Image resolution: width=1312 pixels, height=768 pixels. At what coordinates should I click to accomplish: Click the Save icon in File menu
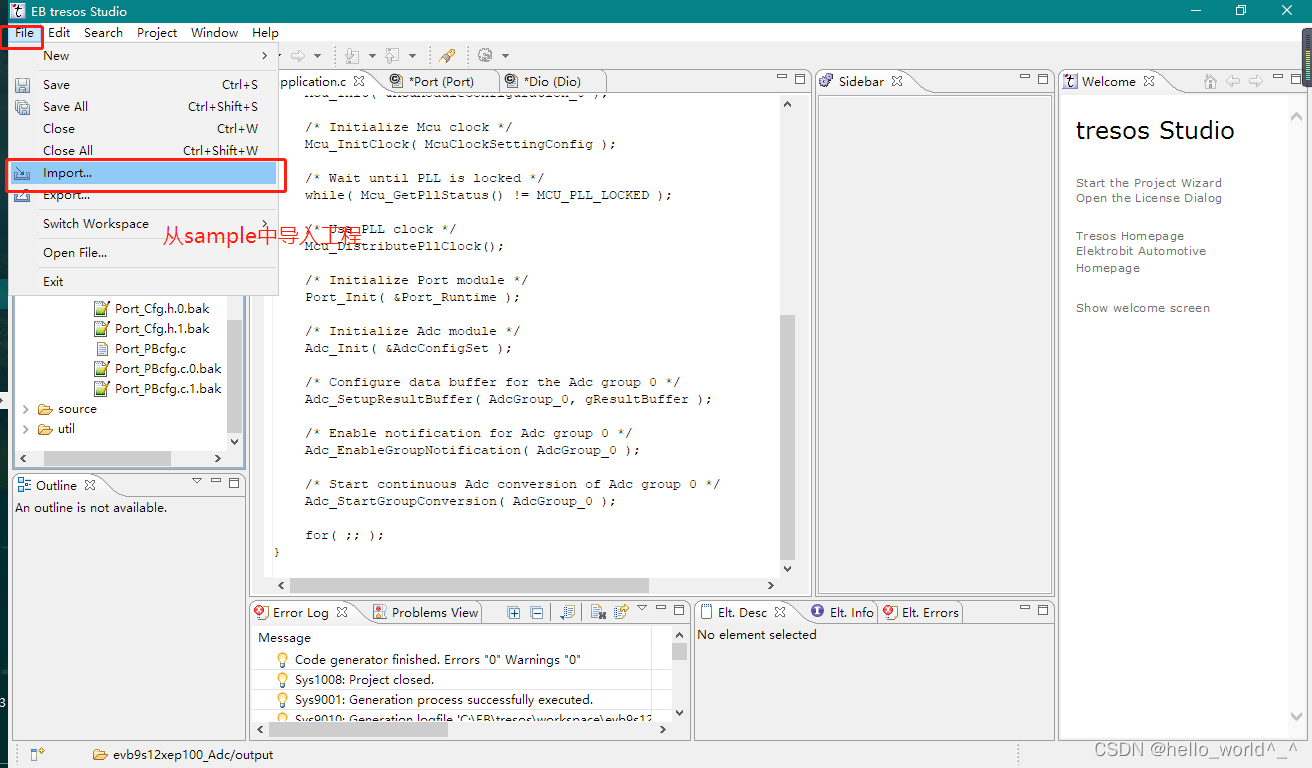(x=22, y=85)
